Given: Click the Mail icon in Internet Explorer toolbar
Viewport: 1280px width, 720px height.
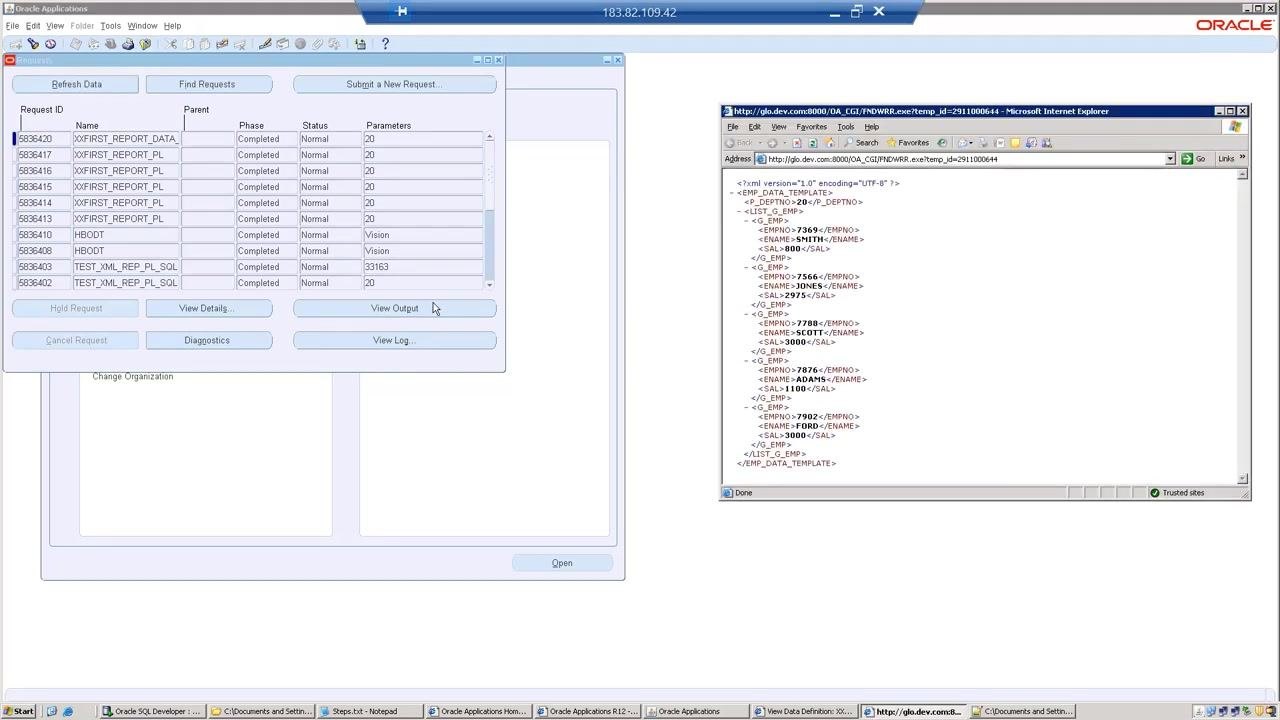Looking at the screenshot, I should pyautogui.click(x=964, y=143).
